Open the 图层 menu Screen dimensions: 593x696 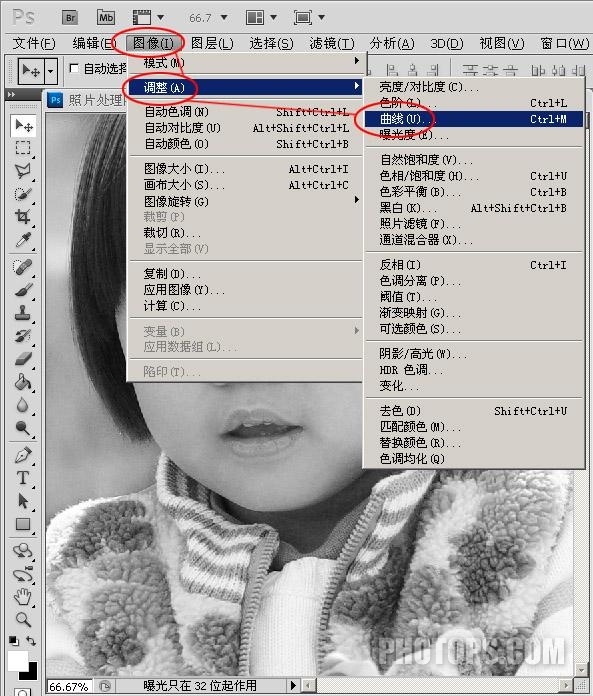coord(212,44)
